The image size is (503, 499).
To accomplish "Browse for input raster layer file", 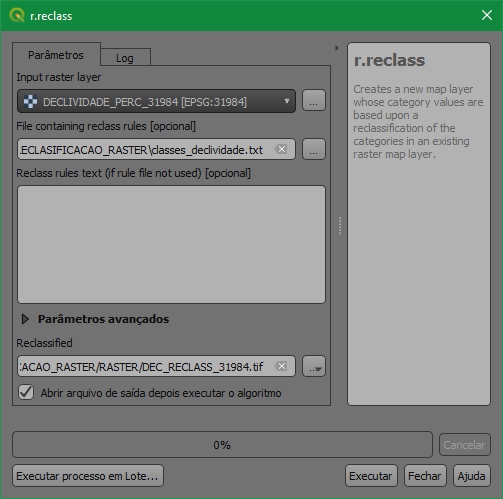I will 314,100.
